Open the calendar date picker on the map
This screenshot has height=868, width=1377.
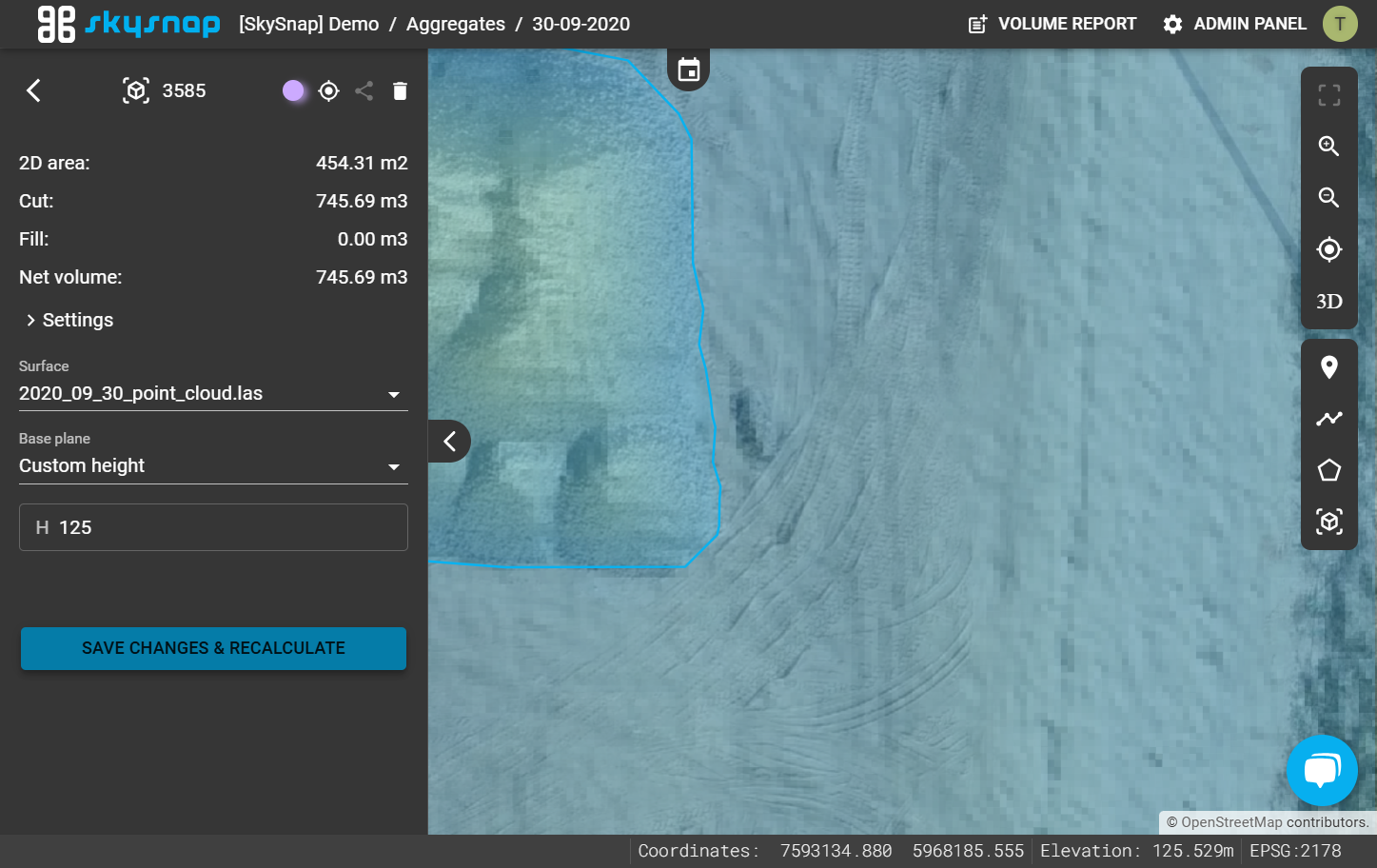[x=689, y=69]
